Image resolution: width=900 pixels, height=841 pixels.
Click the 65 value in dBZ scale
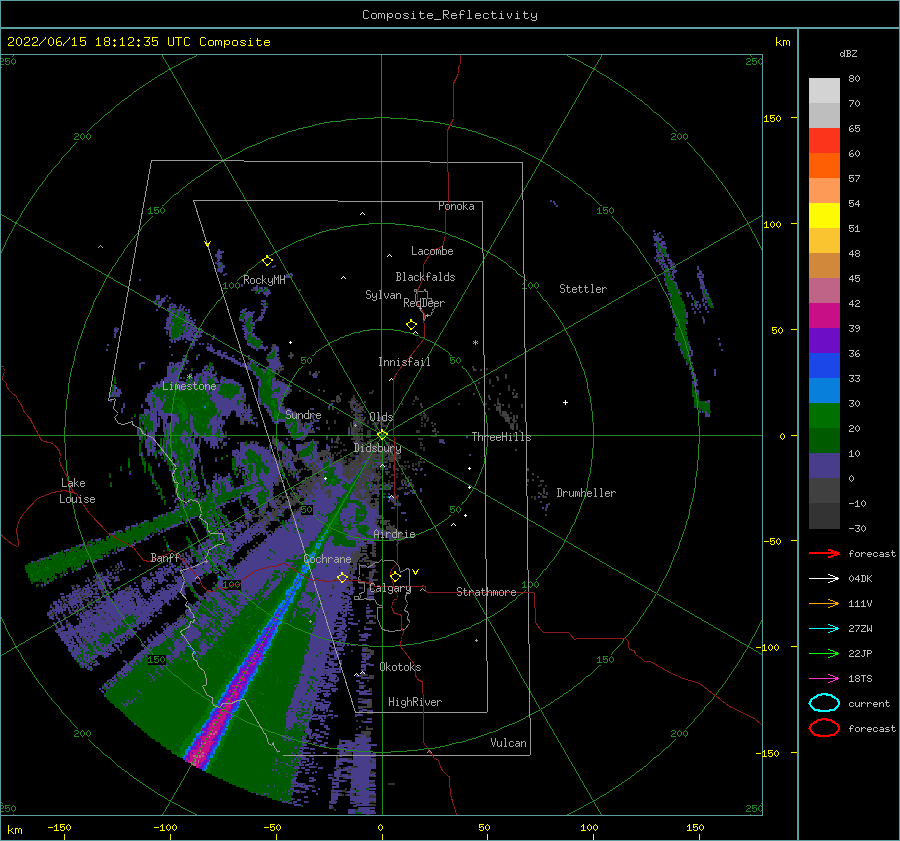coord(854,129)
